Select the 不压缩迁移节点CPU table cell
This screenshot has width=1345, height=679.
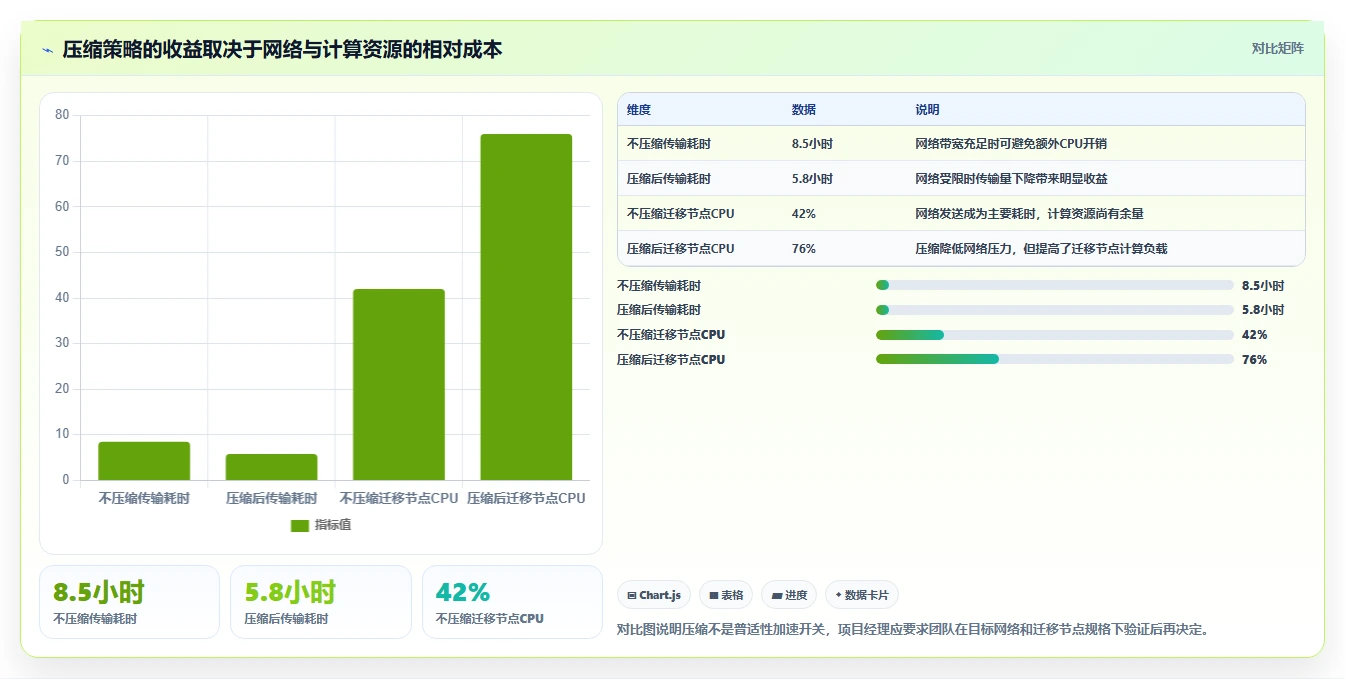680,214
